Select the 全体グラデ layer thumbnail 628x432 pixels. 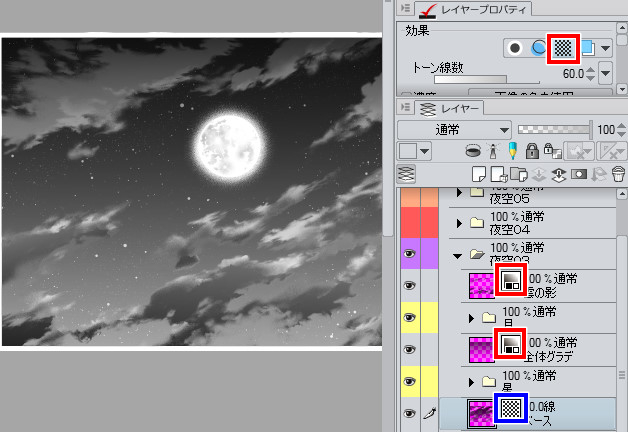[x=481, y=350]
